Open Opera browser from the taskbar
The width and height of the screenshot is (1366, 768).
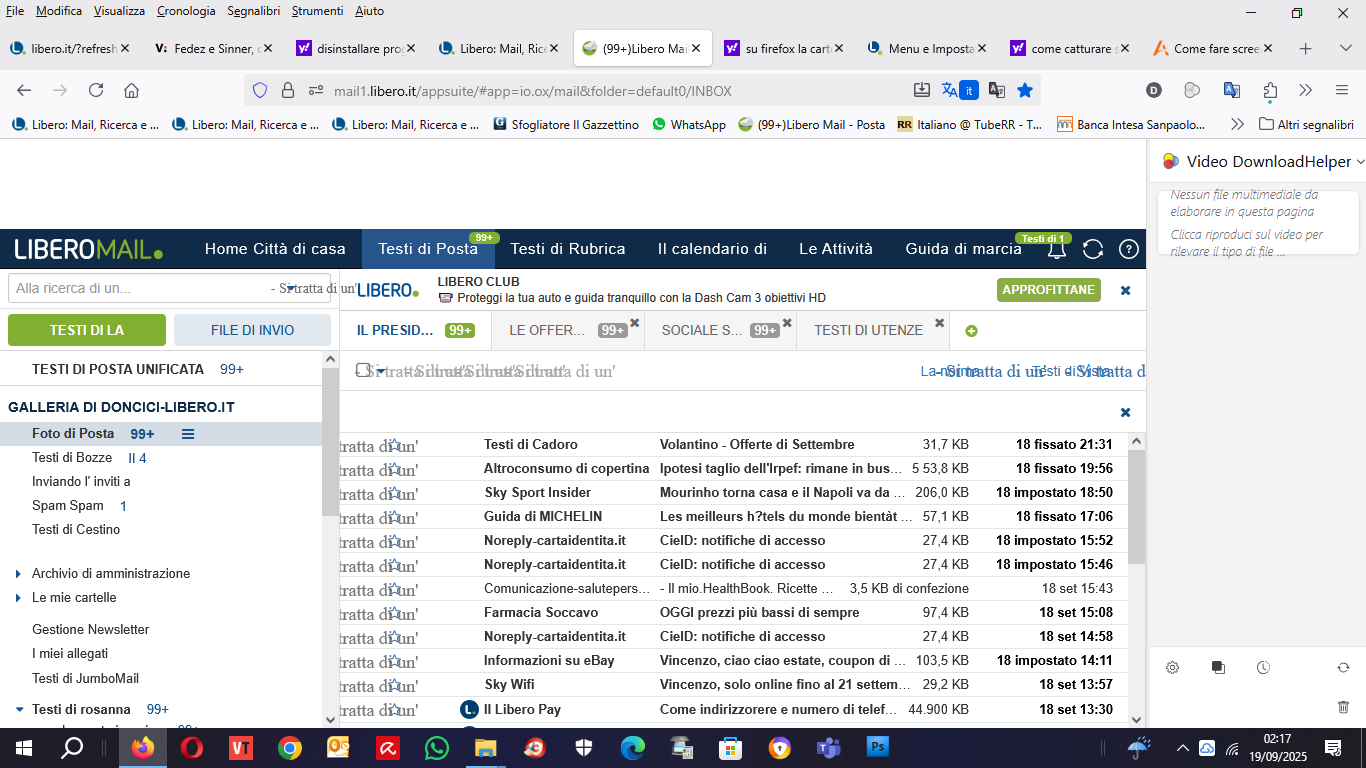tap(192, 747)
